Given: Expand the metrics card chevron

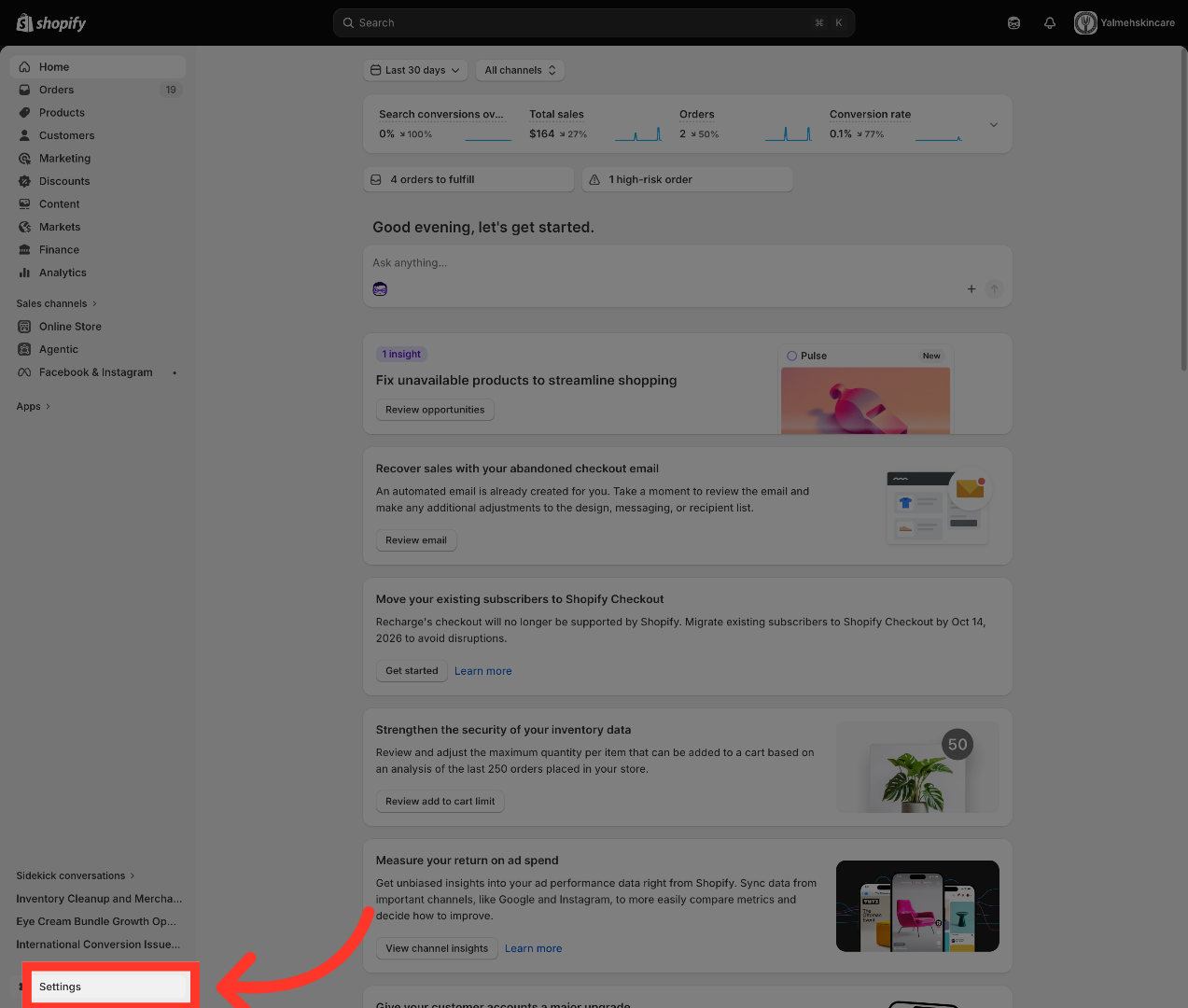Looking at the screenshot, I should pyautogui.click(x=994, y=125).
